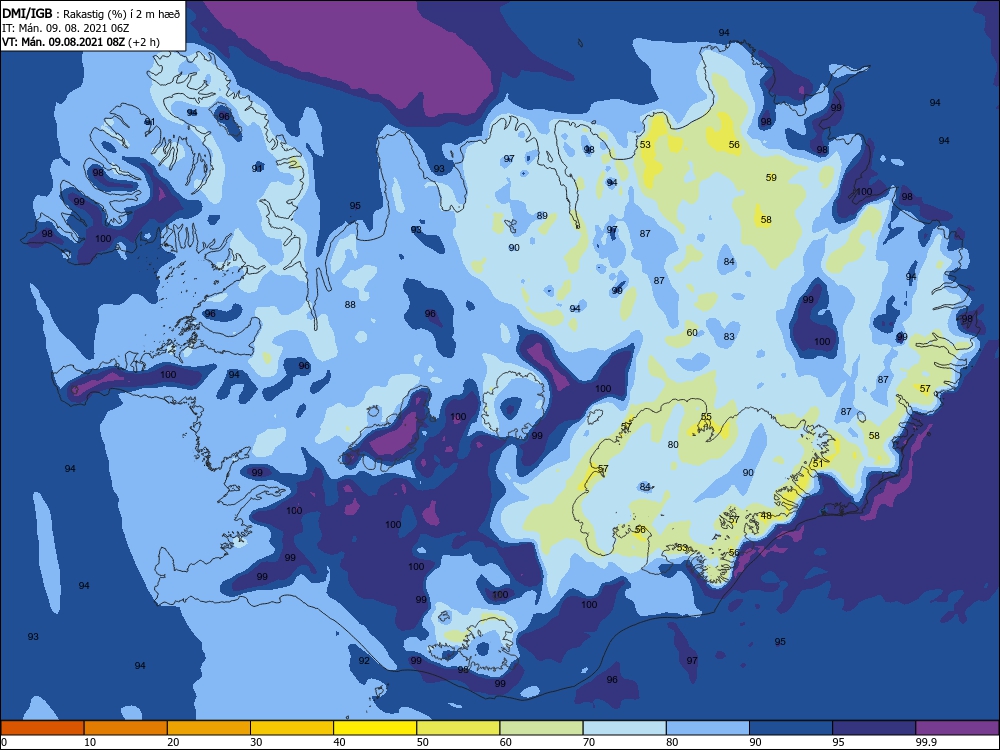This screenshot has height=750, width=1000.
Task: Click the humidity value "55" on glacier edge
Action: 706,417
